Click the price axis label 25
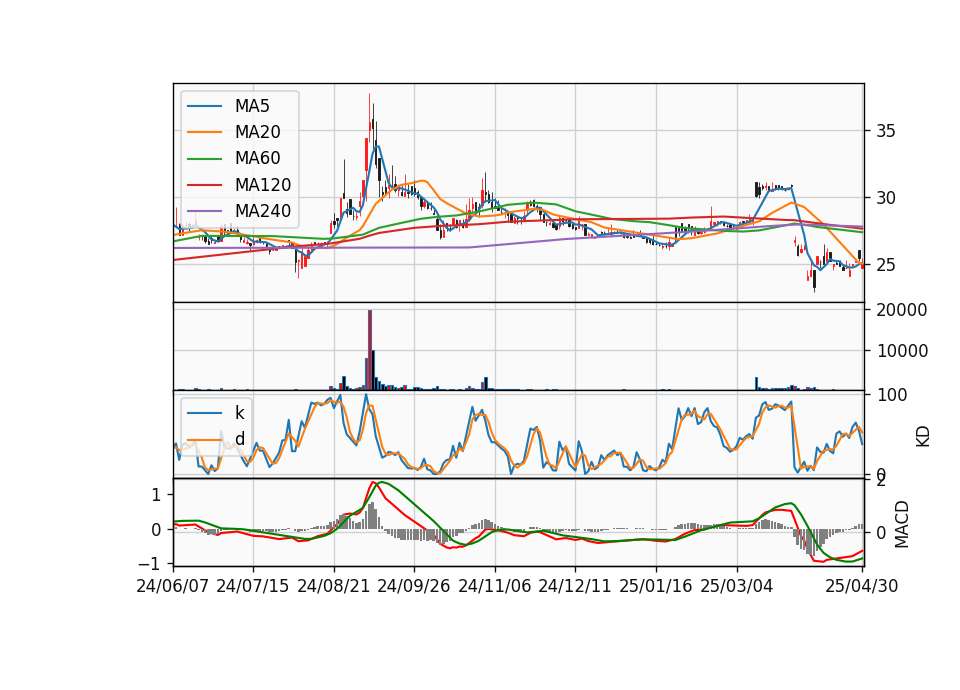The image size is (960, 690). [x=886, y=266]
